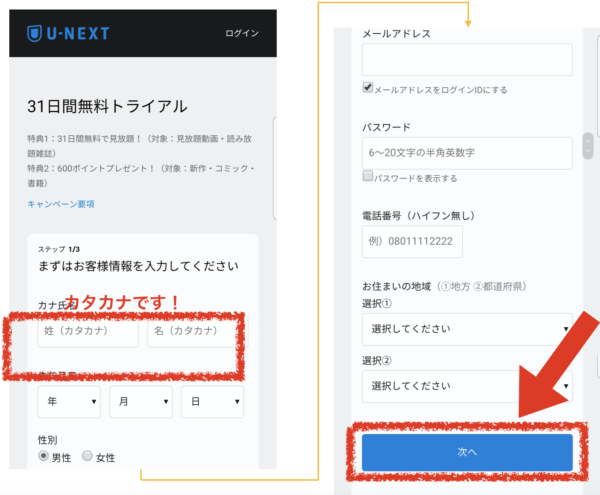The height and width of the screenshot is (495, 600).
Task: Open the 選択② prefecture dropdown
Action: click(467, 386)
